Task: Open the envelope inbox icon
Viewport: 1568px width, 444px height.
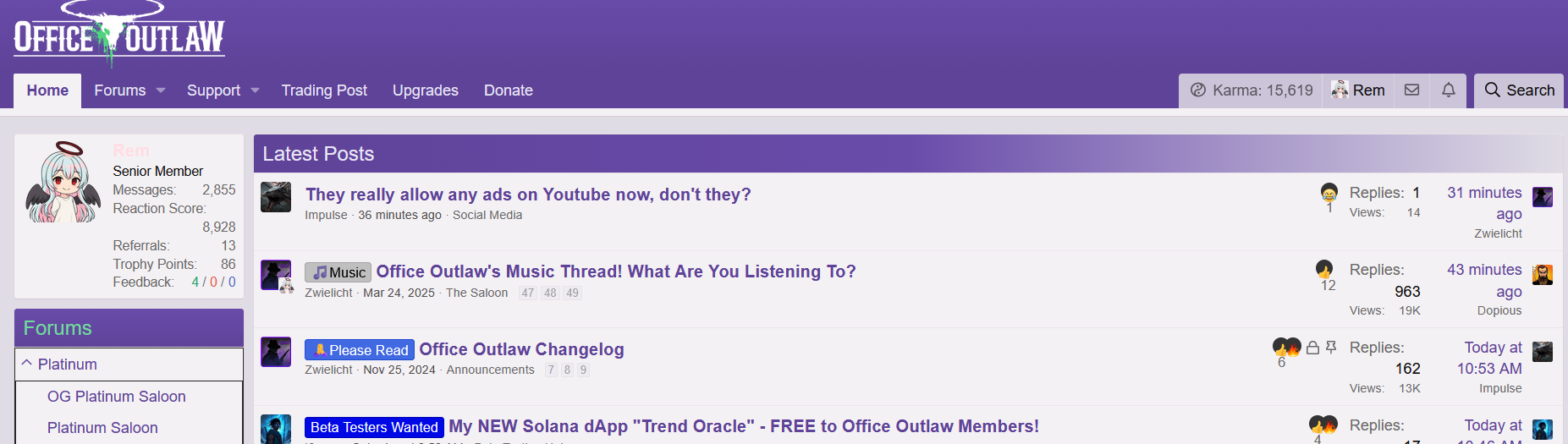Action: (1411, 90)
